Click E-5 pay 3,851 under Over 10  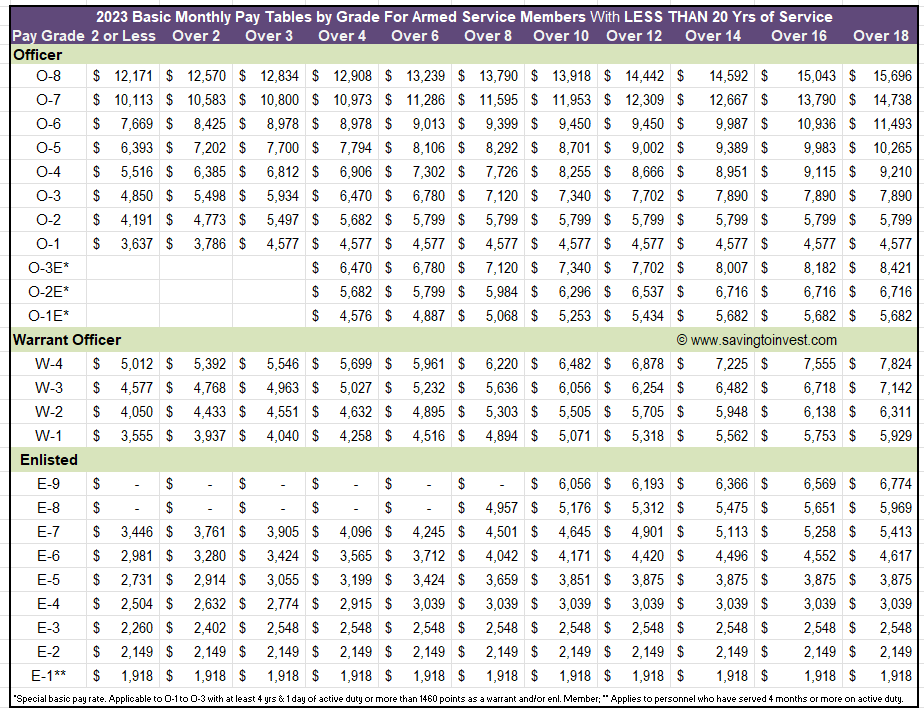pos(575,579)
